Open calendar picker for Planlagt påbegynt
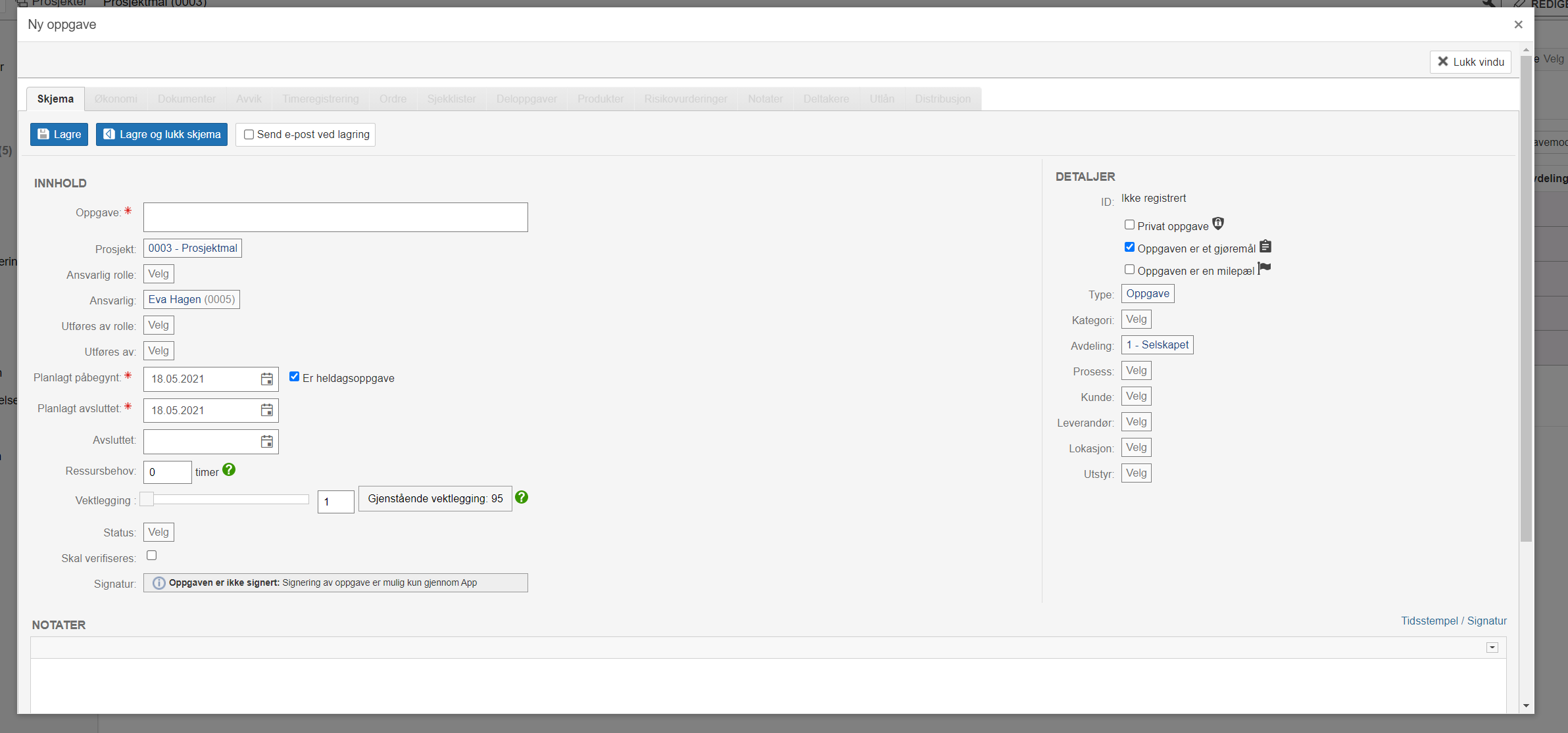 coord(266,379)
